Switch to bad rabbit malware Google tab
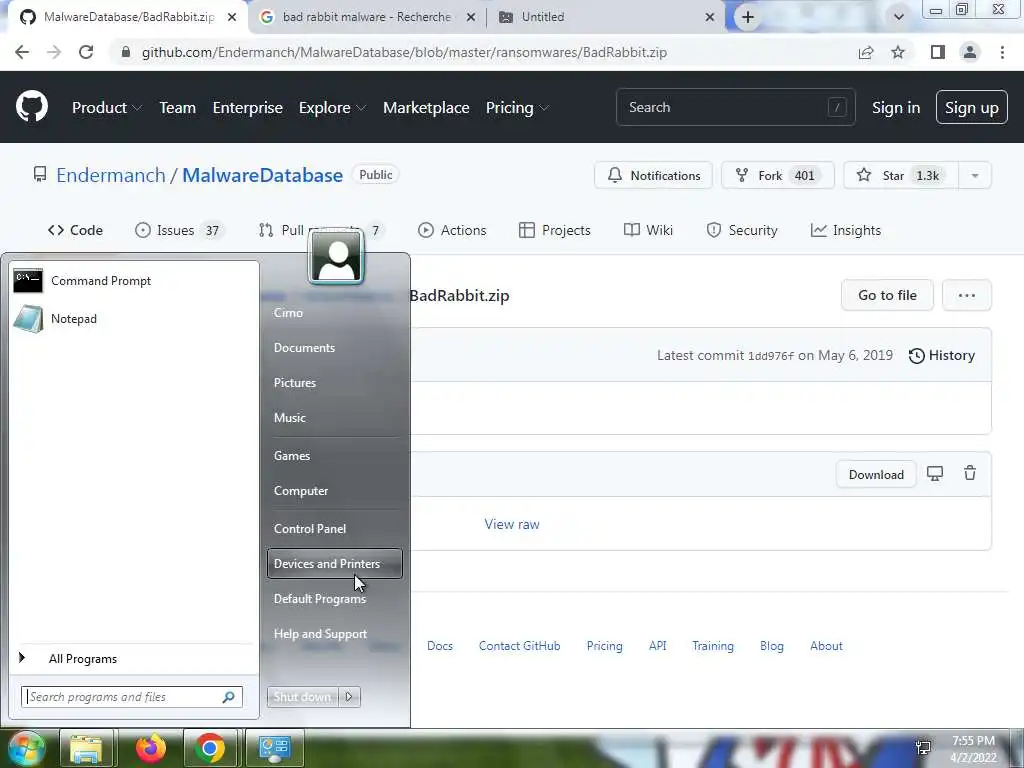The image size is (1024, 768). 366,17
